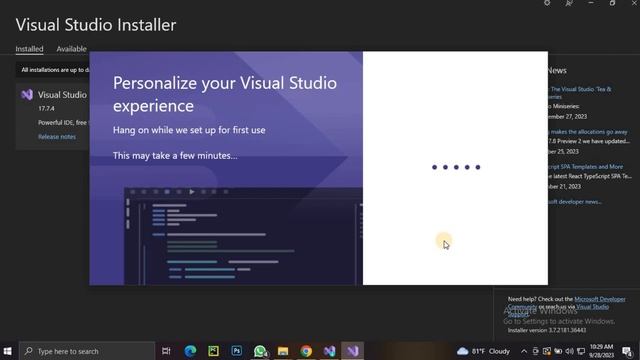This screenshot has width=640, height=360.
Task: Open PyCharm from the taskbar
Action: coord(213,351)
